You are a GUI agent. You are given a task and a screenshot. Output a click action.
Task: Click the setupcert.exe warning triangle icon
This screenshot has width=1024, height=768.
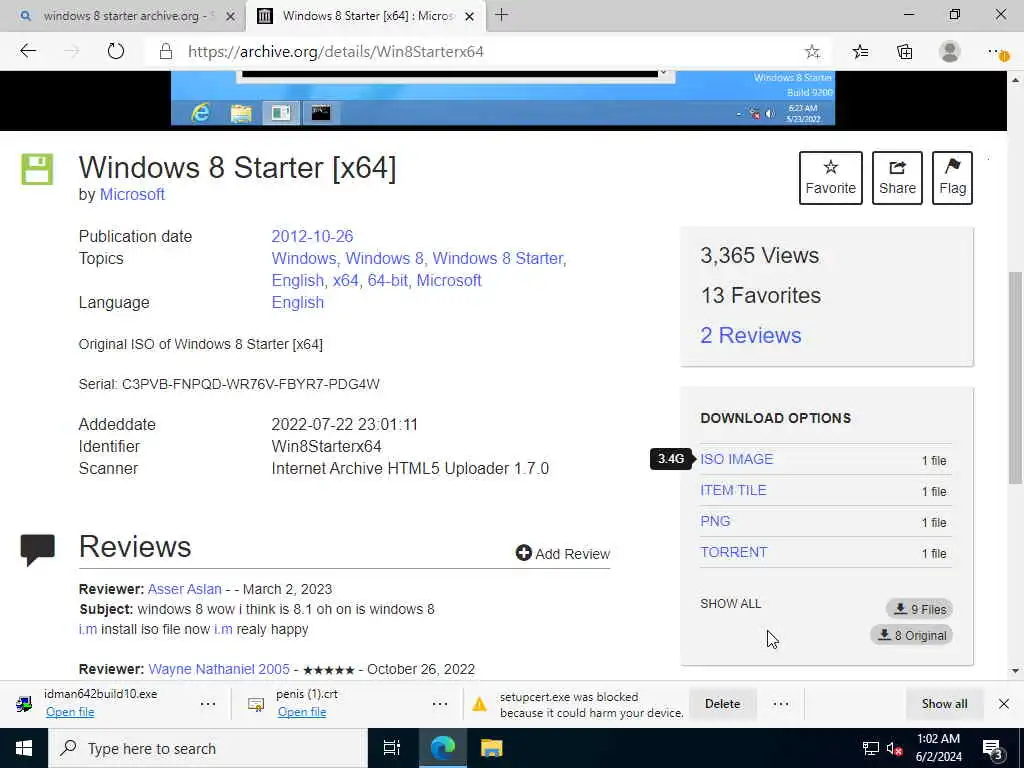coord(479,704)
